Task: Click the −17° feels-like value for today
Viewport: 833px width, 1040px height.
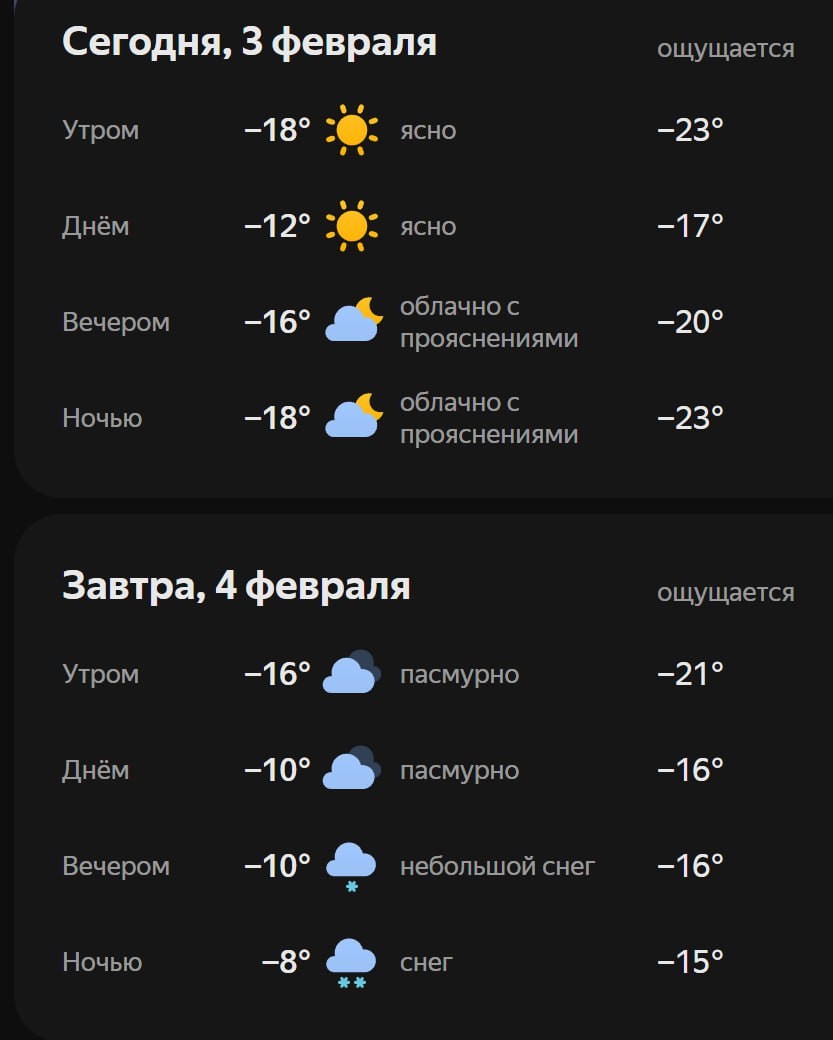Action: coord(690,226)
